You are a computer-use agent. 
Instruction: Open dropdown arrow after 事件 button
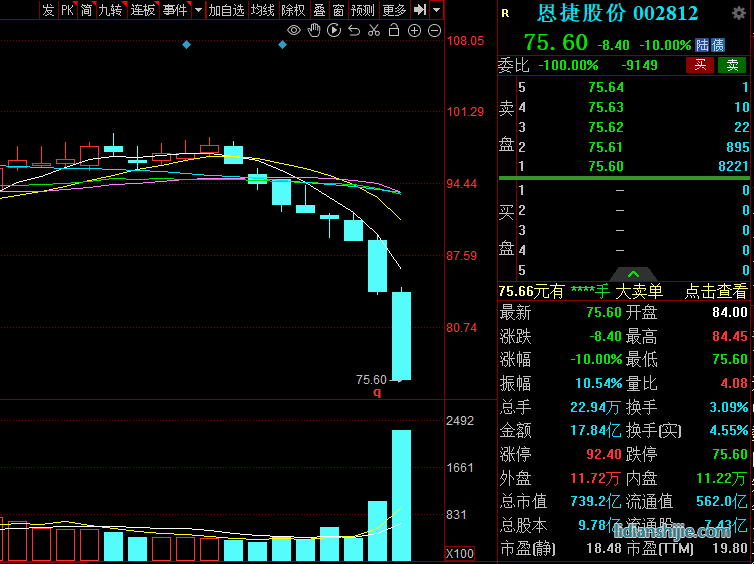[x=198, y=10]
